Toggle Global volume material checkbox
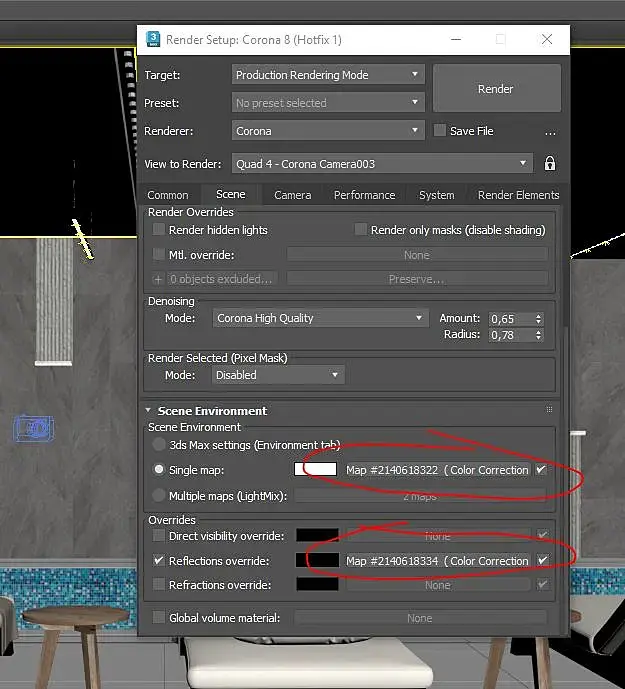Screen dimensions: 625x689 (x=159, y=617)
